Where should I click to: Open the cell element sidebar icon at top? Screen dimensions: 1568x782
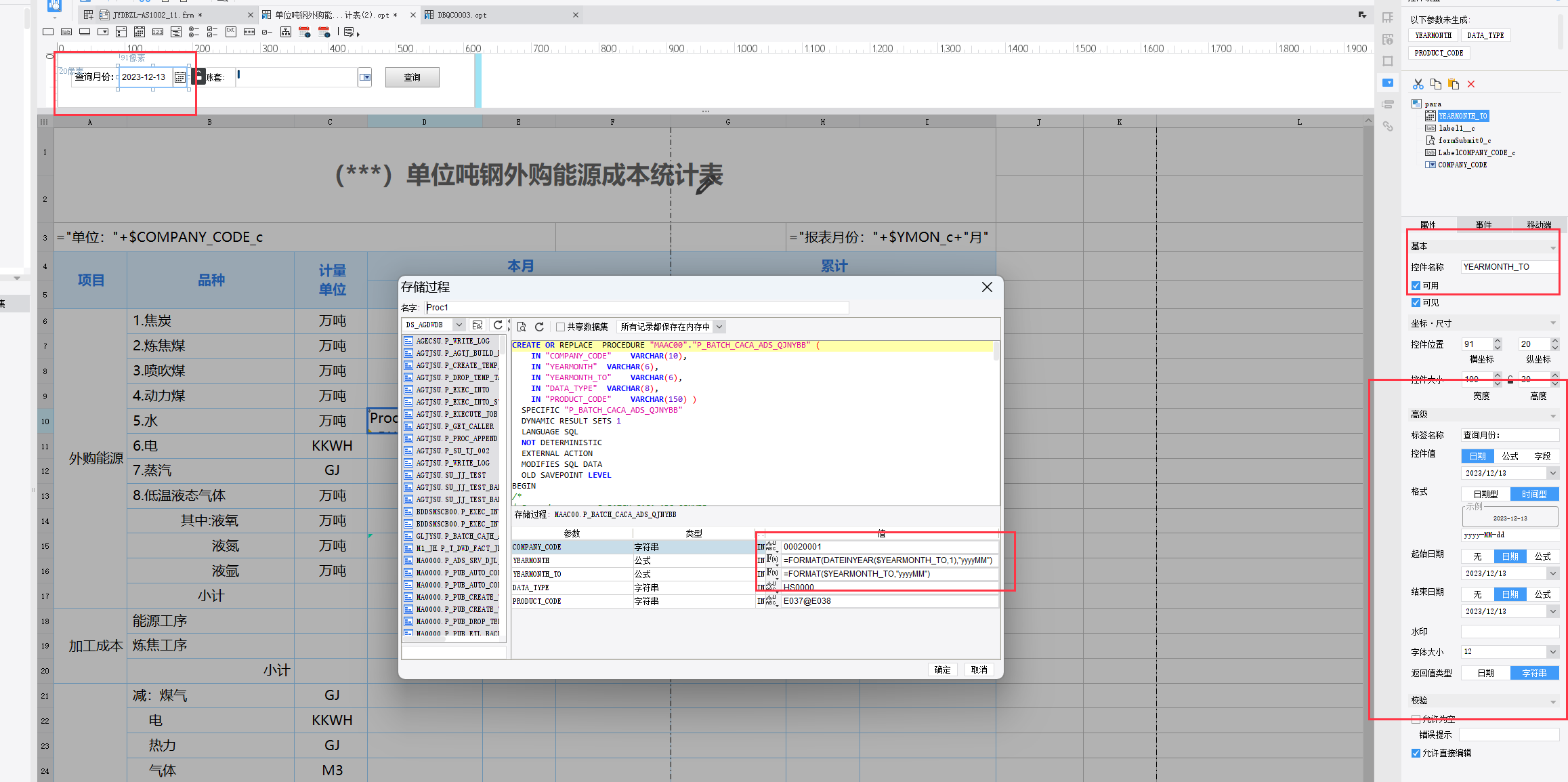pyautogui.click(x=1388, y=18)
